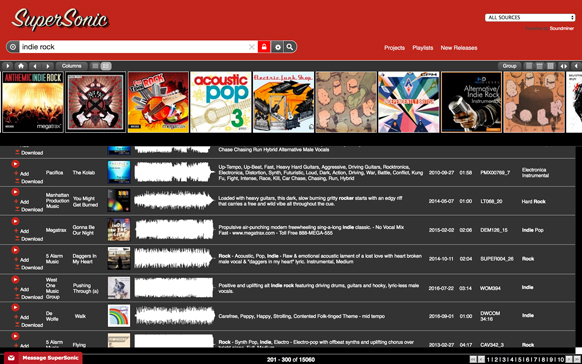The image size is (582, 364).
Task: Click the rainbow cover of Walk track
Action: (119, 316)
